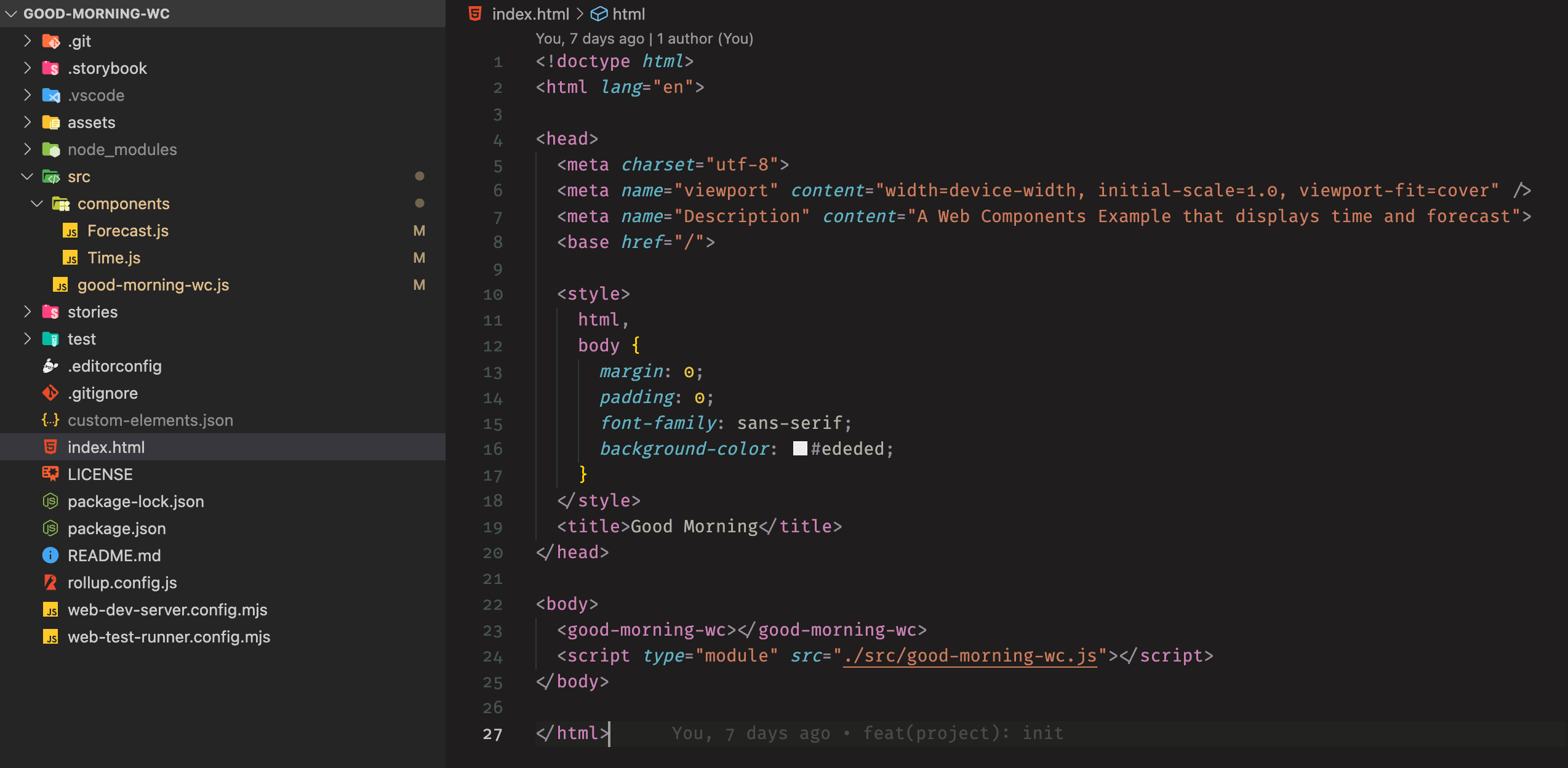Click the node icon beside package.json
1568x768 pixels.
[50, 529]
